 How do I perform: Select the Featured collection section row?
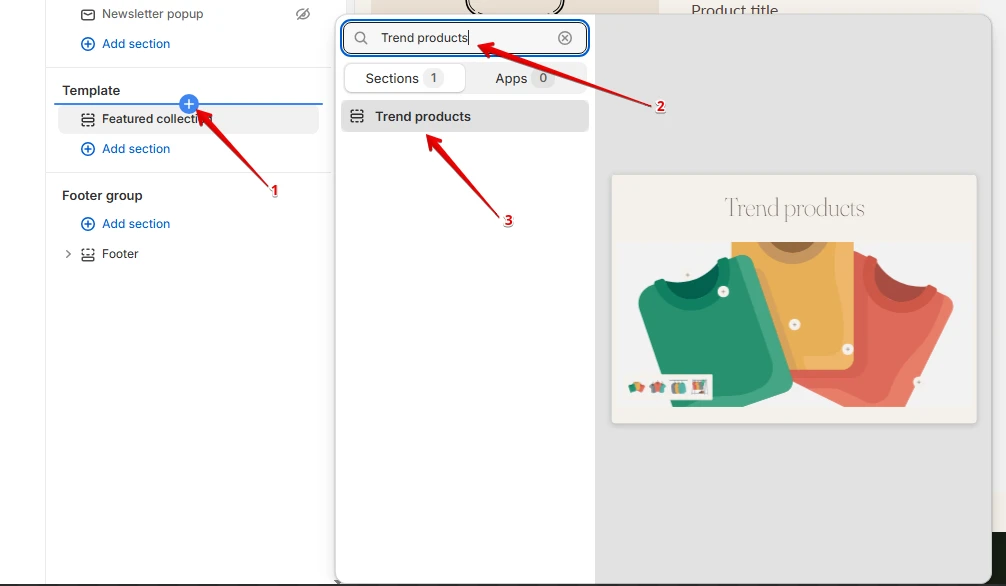click(x=189, y=119)
